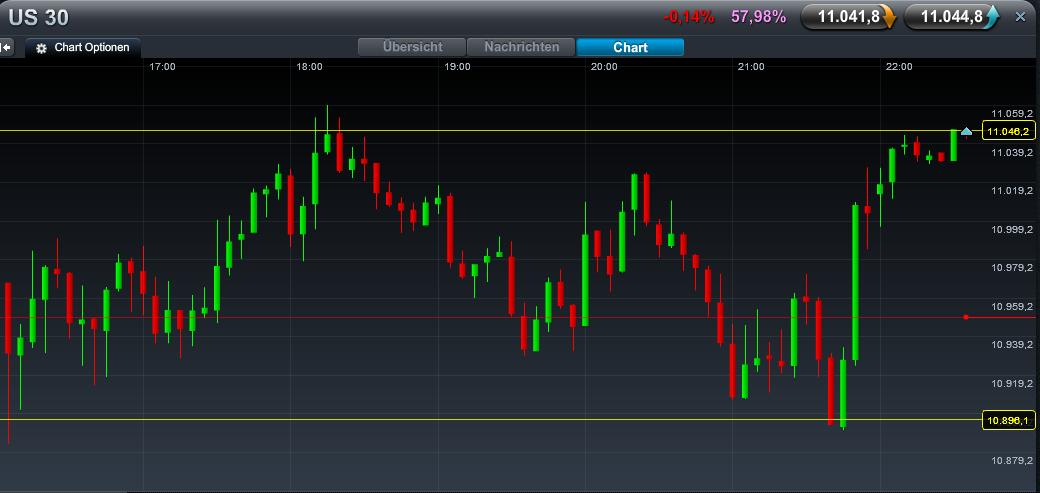Click the 11.059,2 price axis label
1040x493 pixels.
(1011, 113)
